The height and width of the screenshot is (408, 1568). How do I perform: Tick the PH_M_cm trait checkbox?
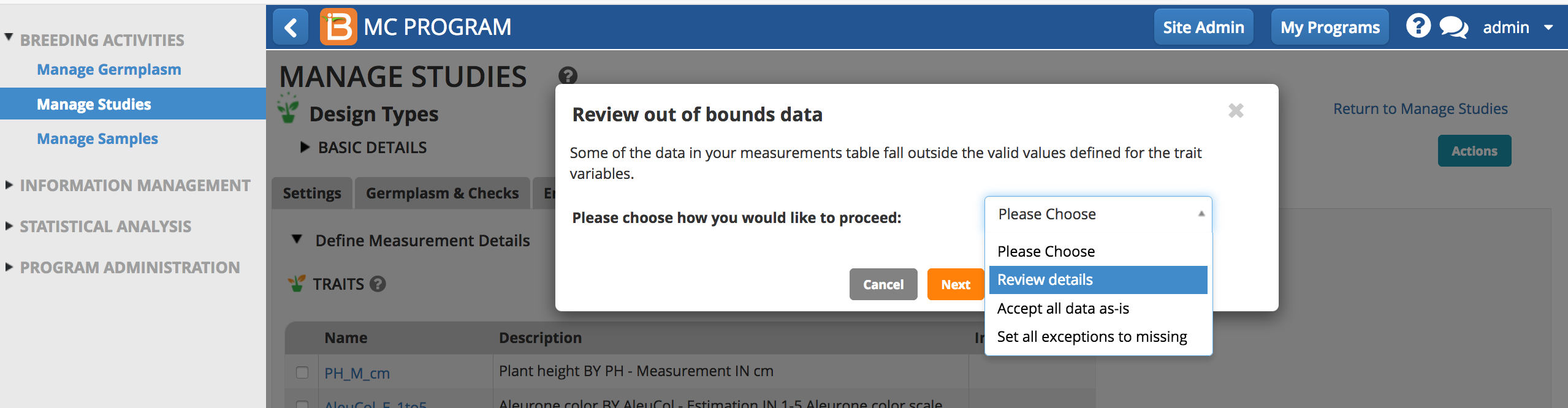pos(302,372)
